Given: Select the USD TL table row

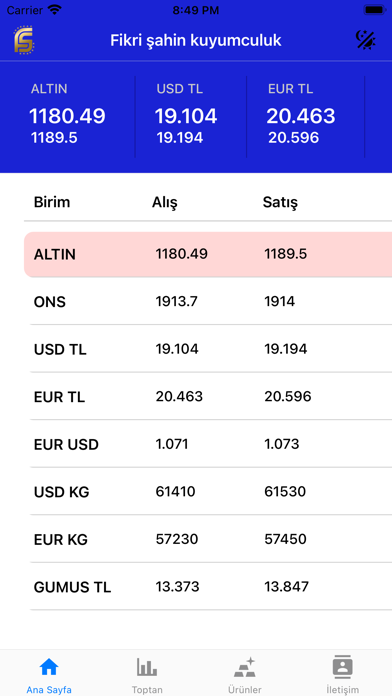Looking at the screenshot, I should pos(211,349).
